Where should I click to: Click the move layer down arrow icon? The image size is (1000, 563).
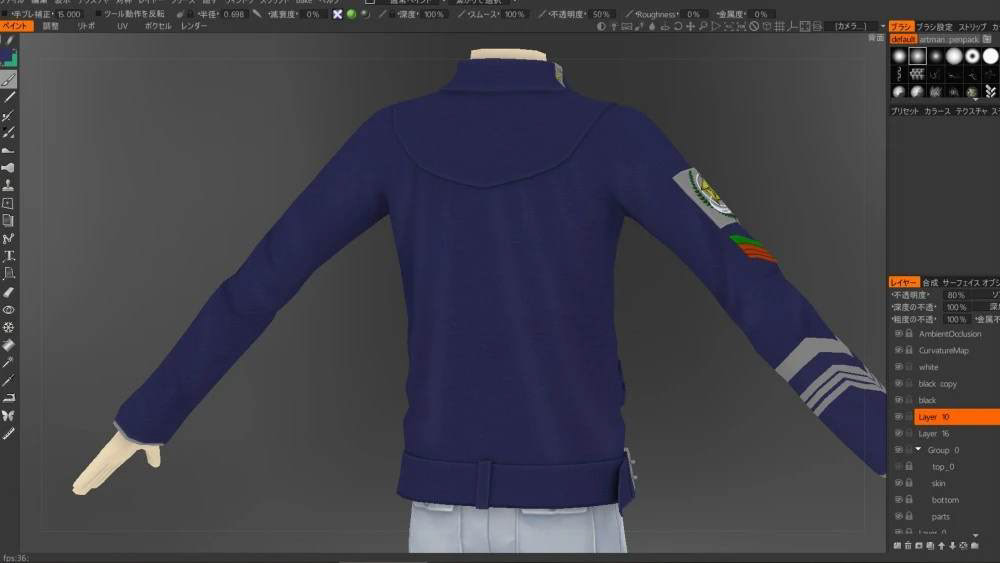[x=952, y=546]
